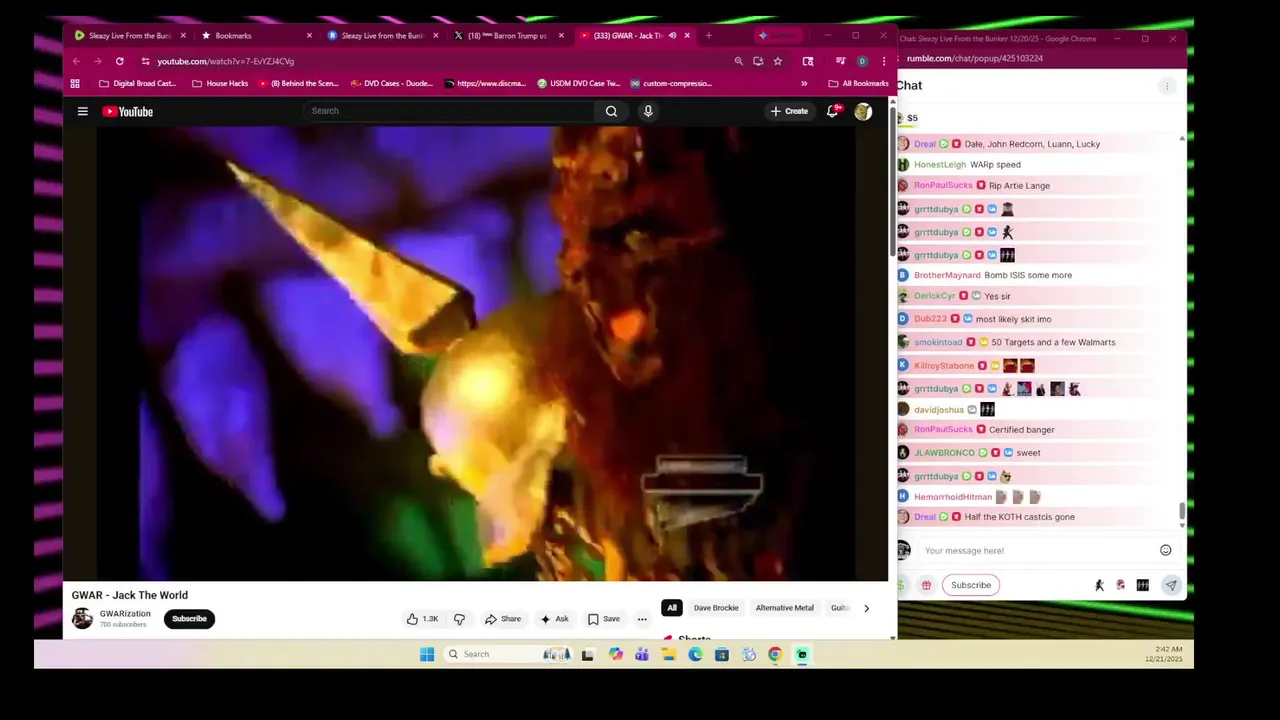Click Subscribe in the Rumble chat window
Screen dimensions: 1280x720
pyautogui.click(x=971, y=585)
